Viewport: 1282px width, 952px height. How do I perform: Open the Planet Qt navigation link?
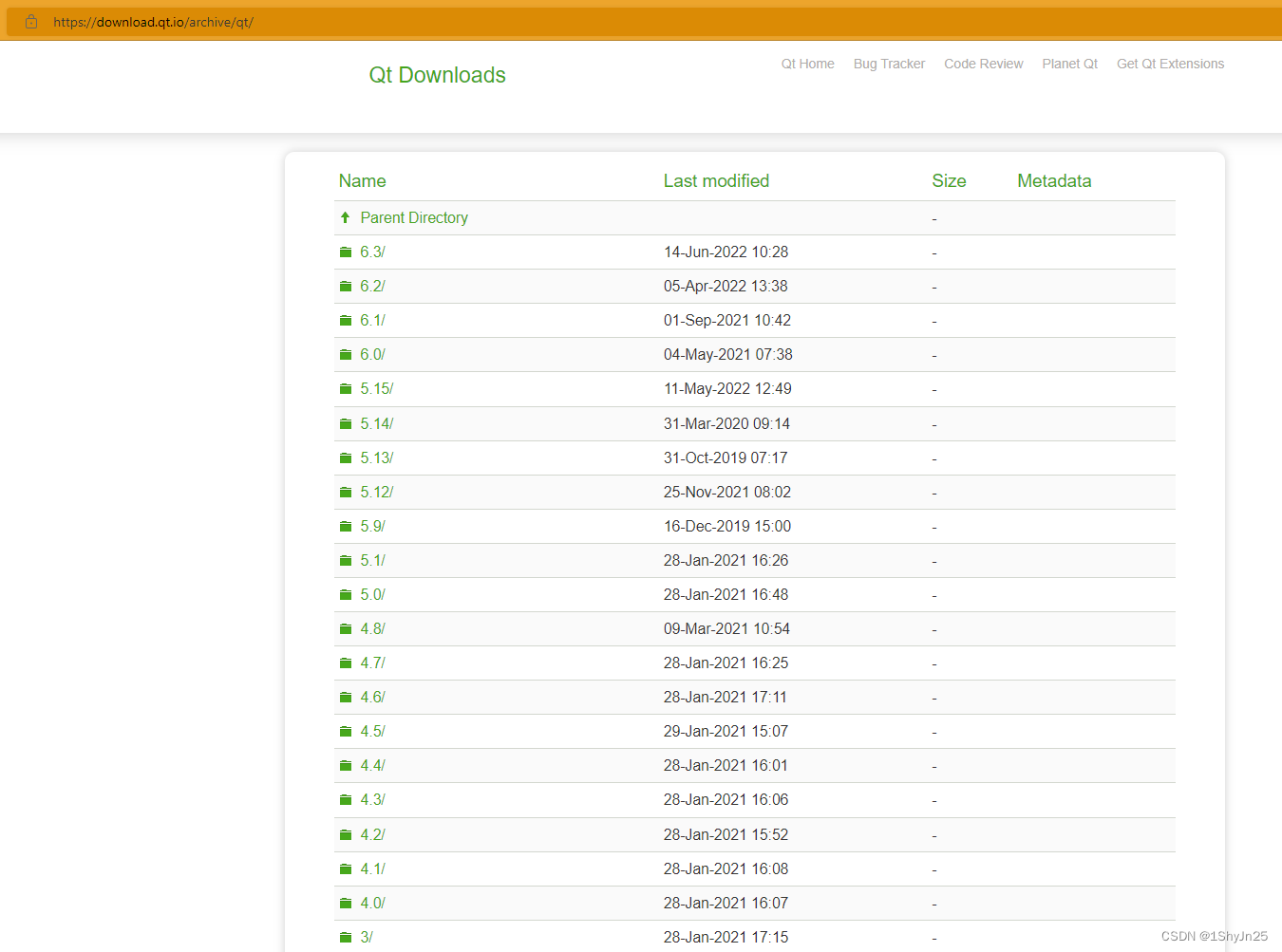(1069, 64)
